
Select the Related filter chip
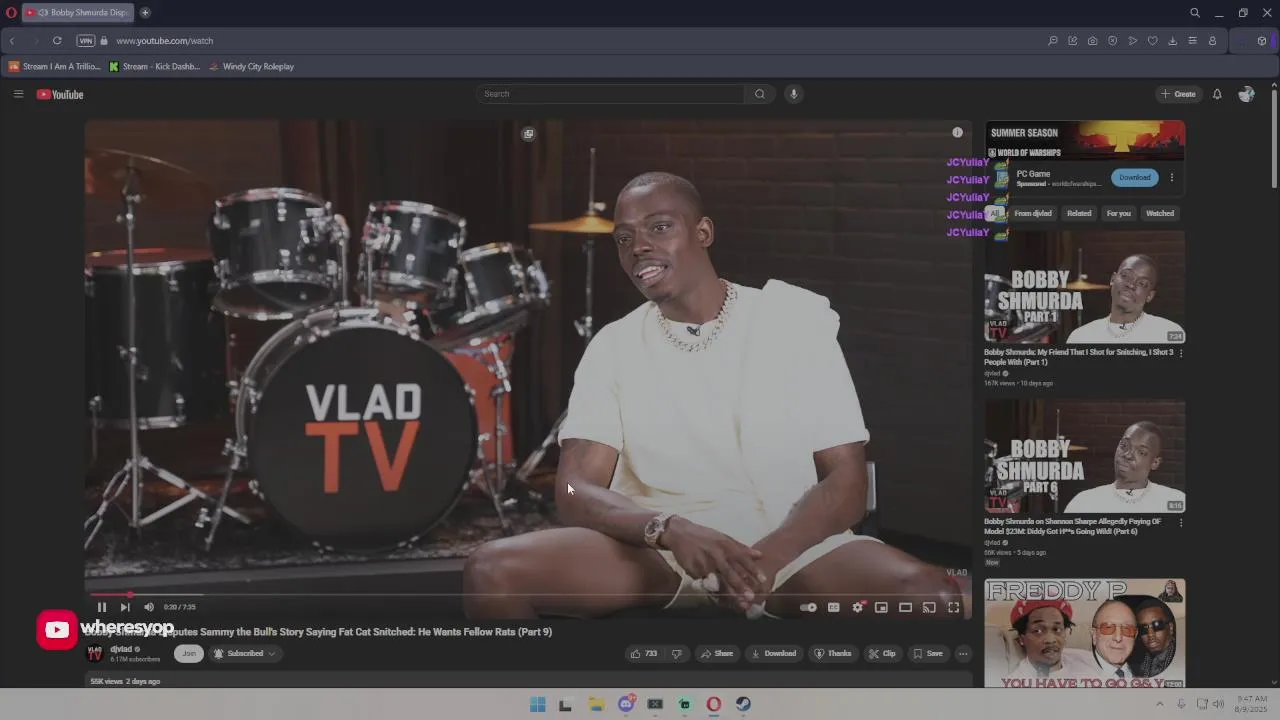(1079, 214)
